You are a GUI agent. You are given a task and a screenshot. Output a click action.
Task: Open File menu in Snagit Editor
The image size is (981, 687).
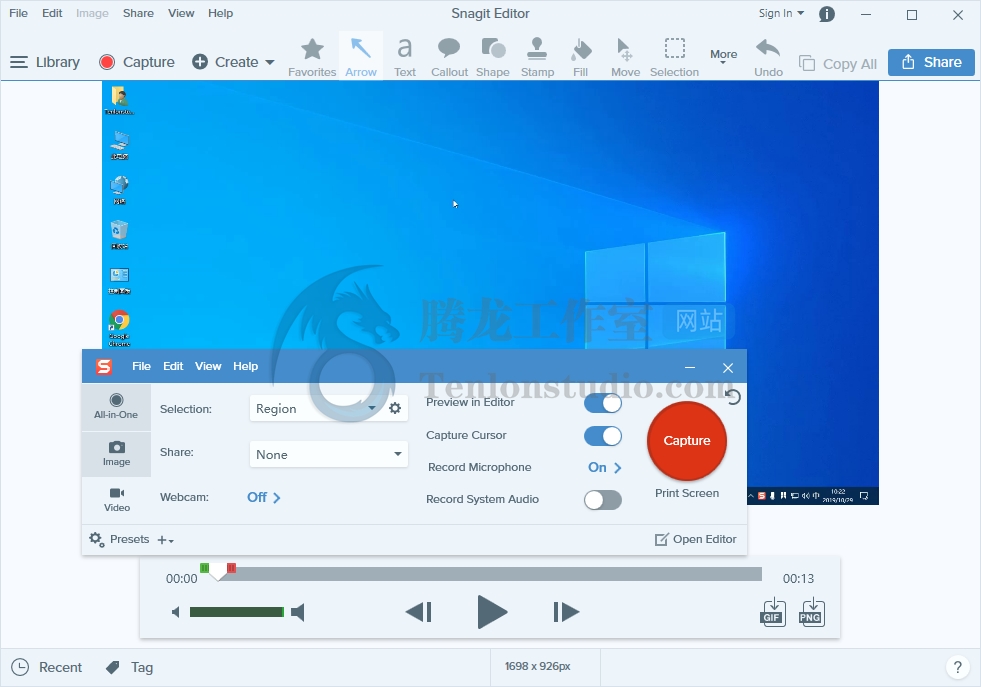point(18,13)
